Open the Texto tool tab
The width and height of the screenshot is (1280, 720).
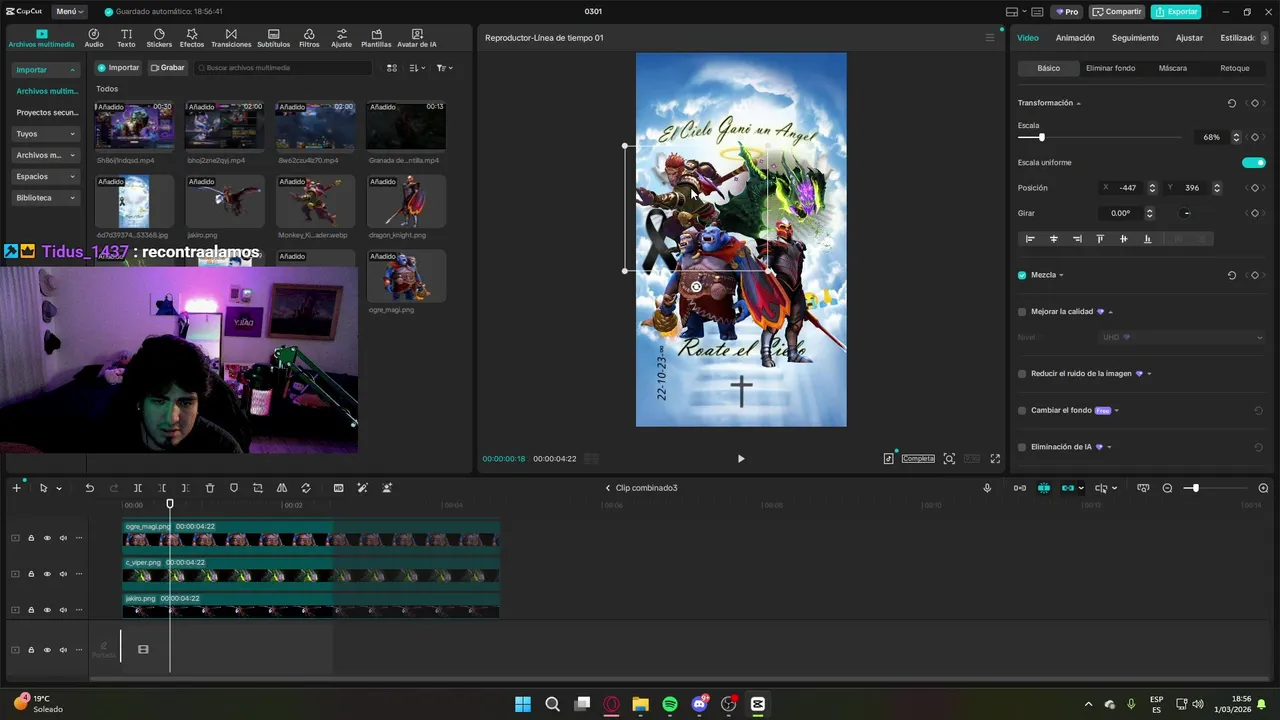pos(126,38)
